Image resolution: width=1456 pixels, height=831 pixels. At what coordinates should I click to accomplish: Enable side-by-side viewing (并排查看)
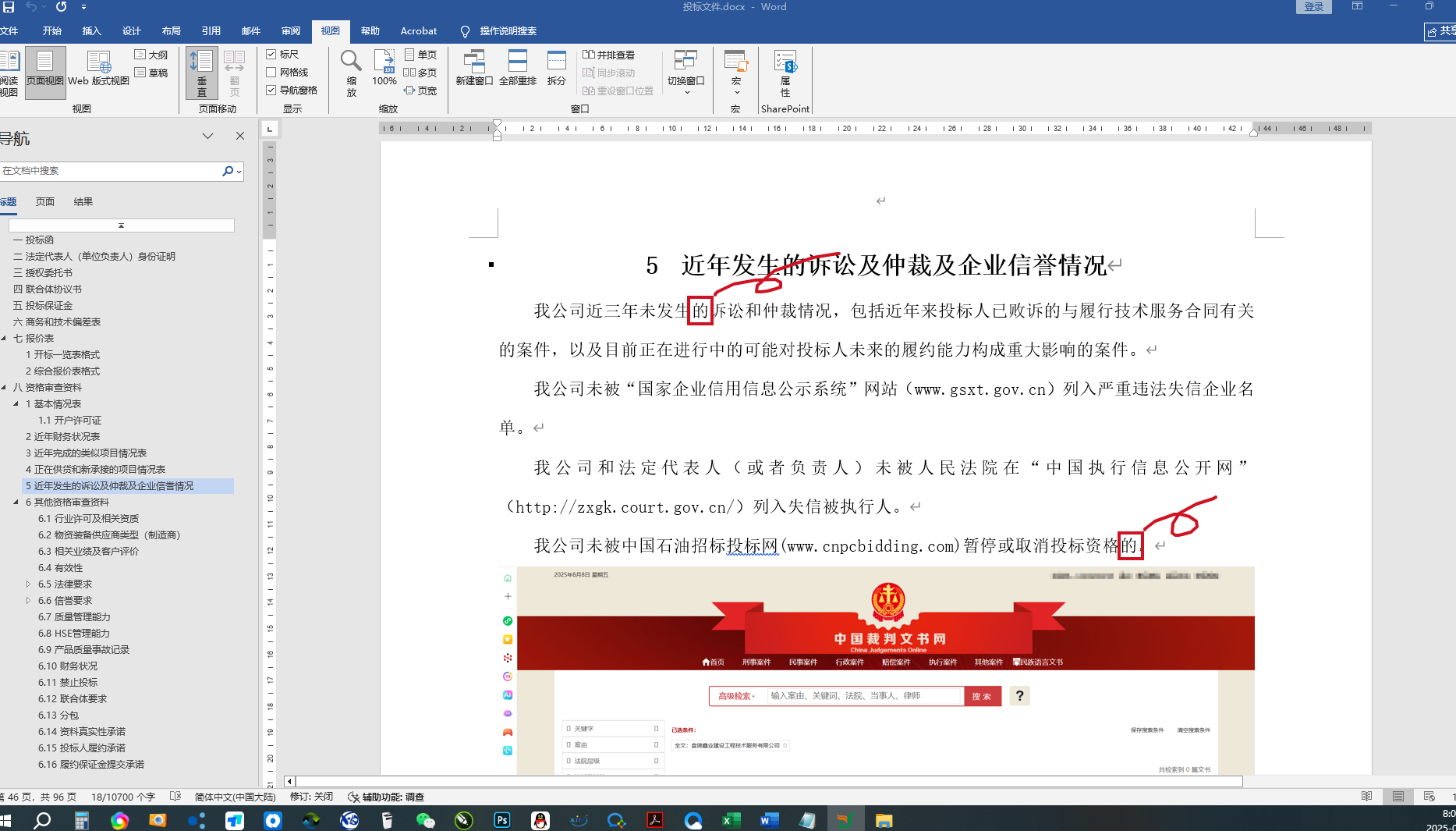pos(608,55)
